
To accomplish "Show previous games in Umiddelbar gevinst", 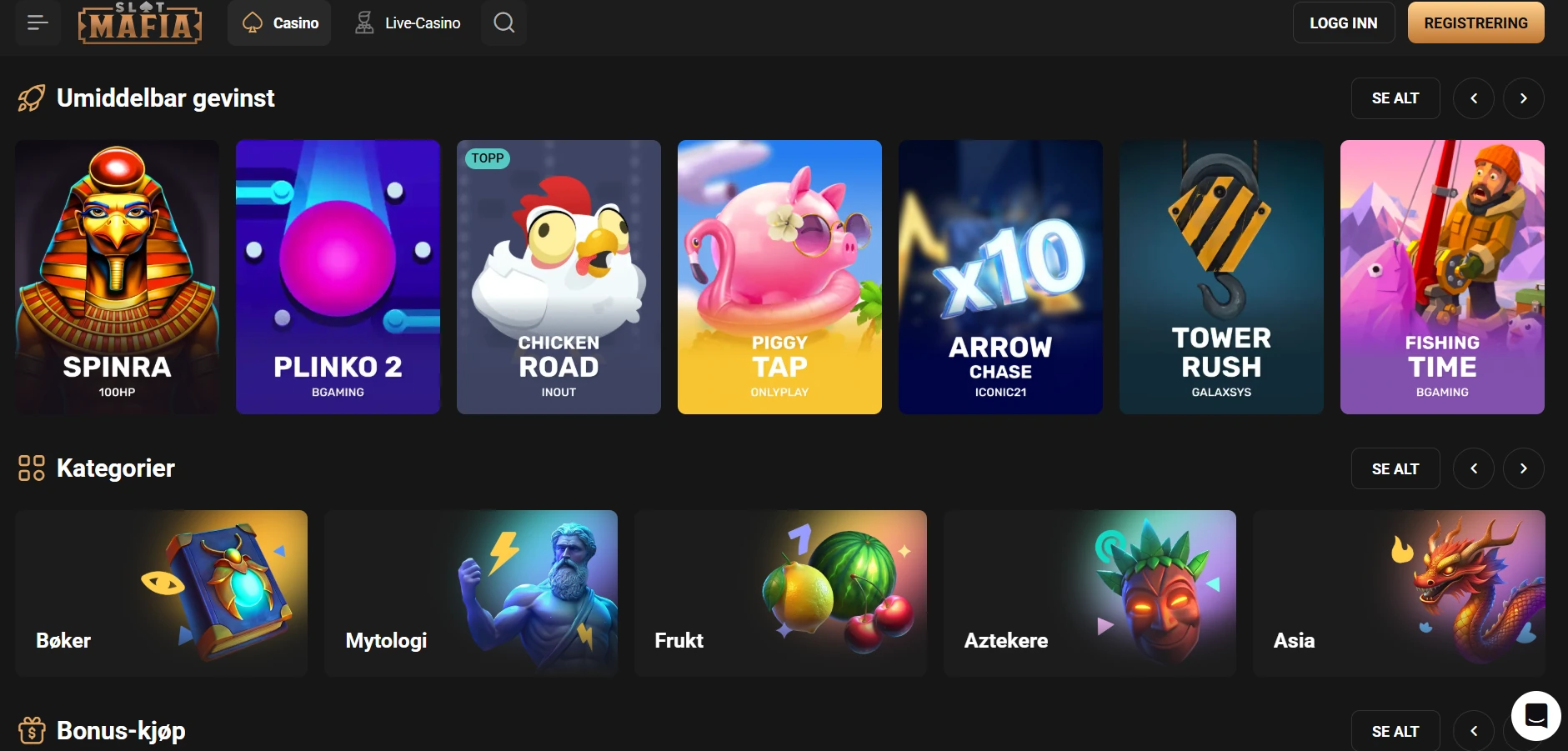I will click(x=1474, y=98).
